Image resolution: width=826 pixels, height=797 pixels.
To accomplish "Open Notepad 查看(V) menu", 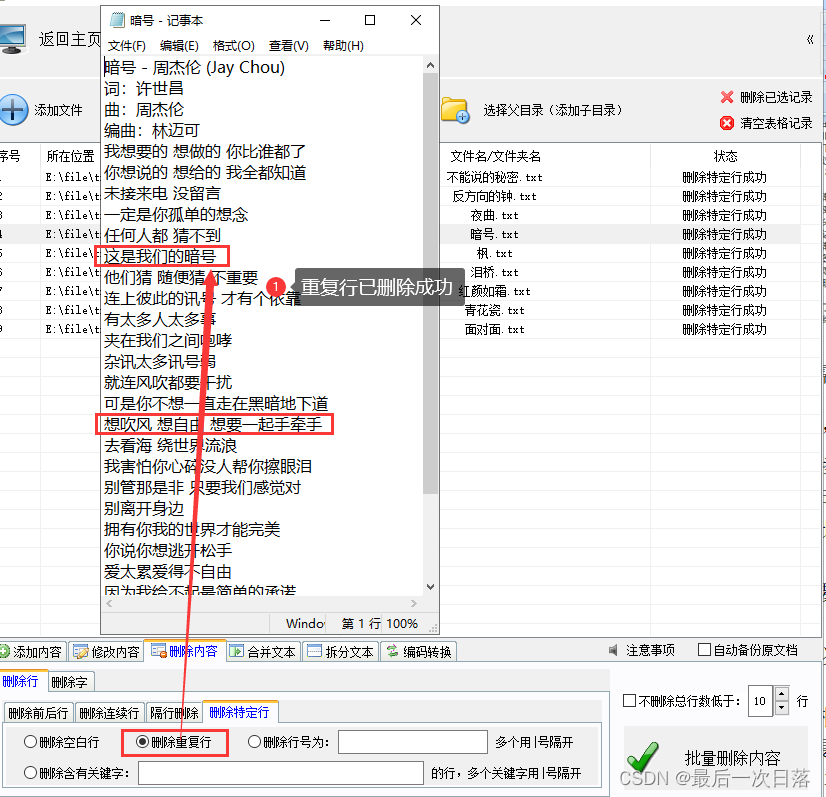I will [289, 46].
